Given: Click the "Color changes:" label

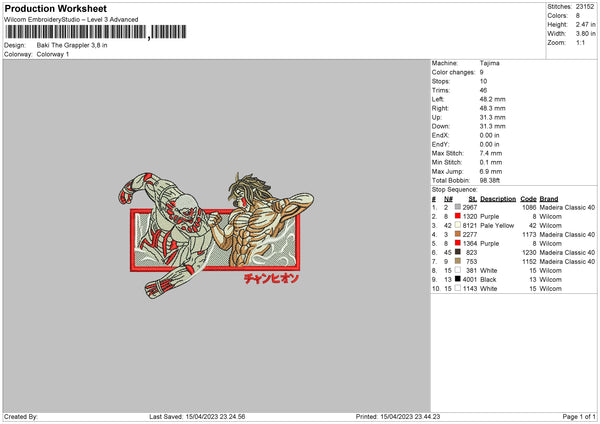Looking at the screenshot, I should [x=453, y=72].
